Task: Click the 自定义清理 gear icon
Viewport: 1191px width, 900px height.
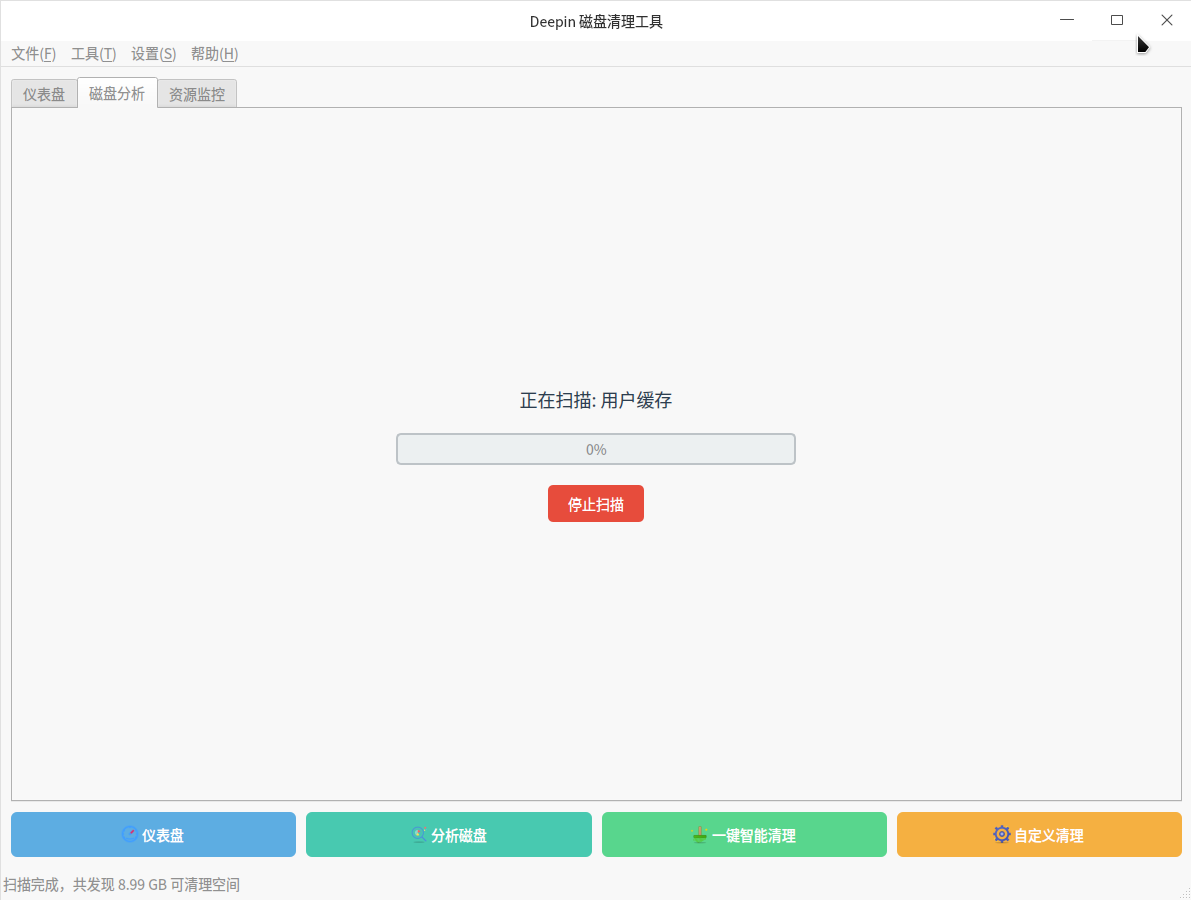Action: (1002, 834)
